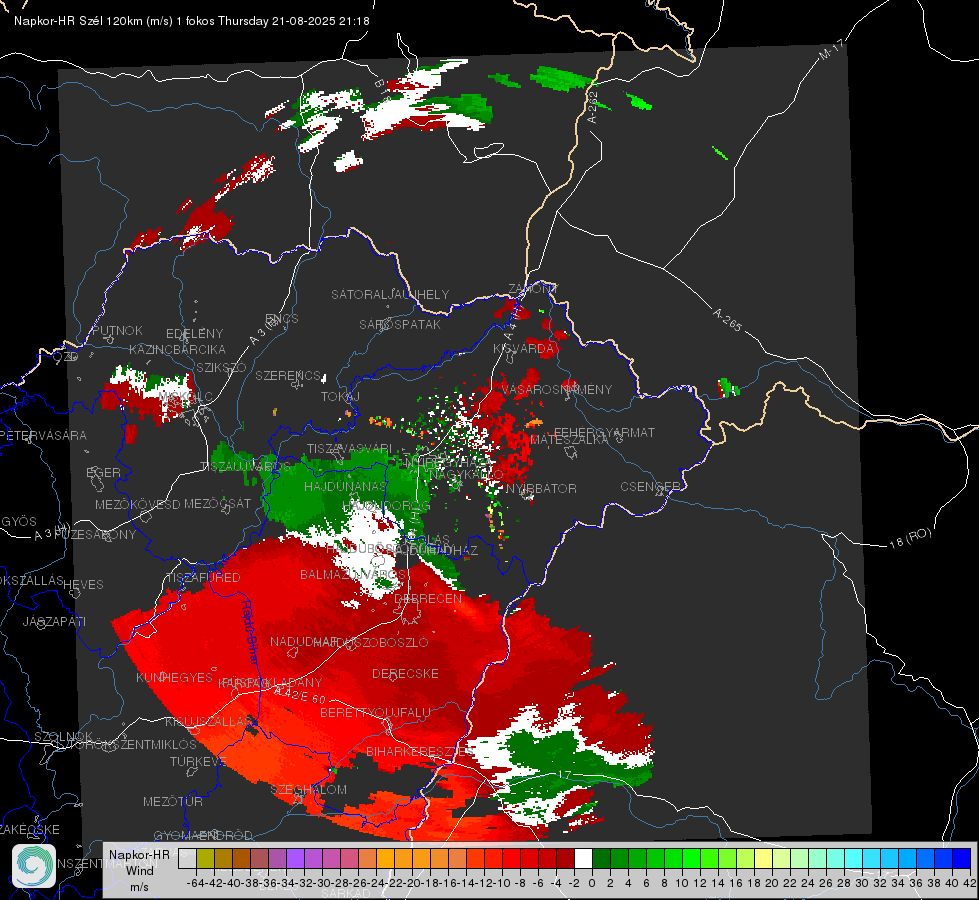The height and width of the screenshot is (900, 979).
Task: Select the HAJDUNANAS label
Action: point(345,486)
